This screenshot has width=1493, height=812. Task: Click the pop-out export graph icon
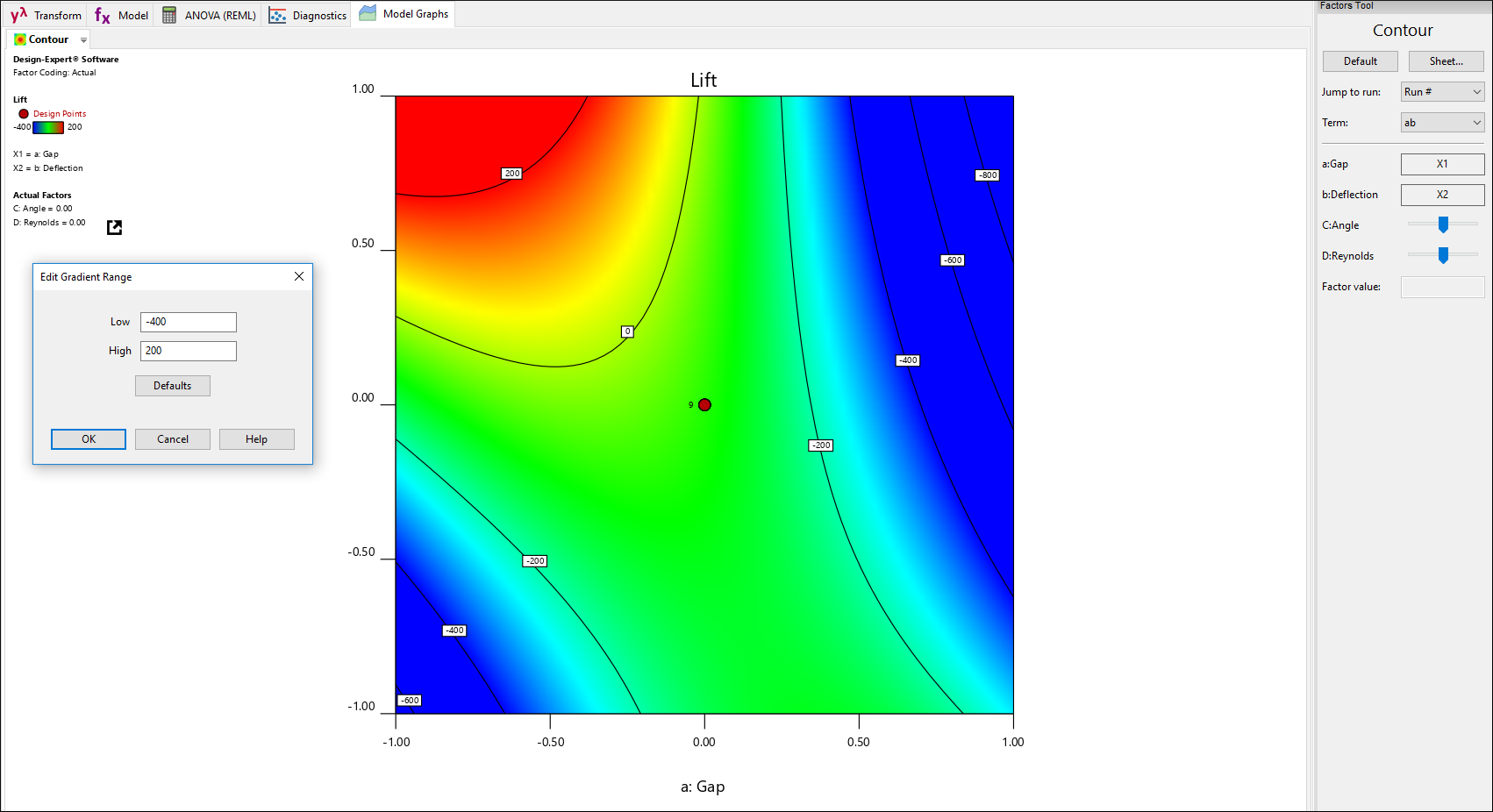[x=114, y=227]
